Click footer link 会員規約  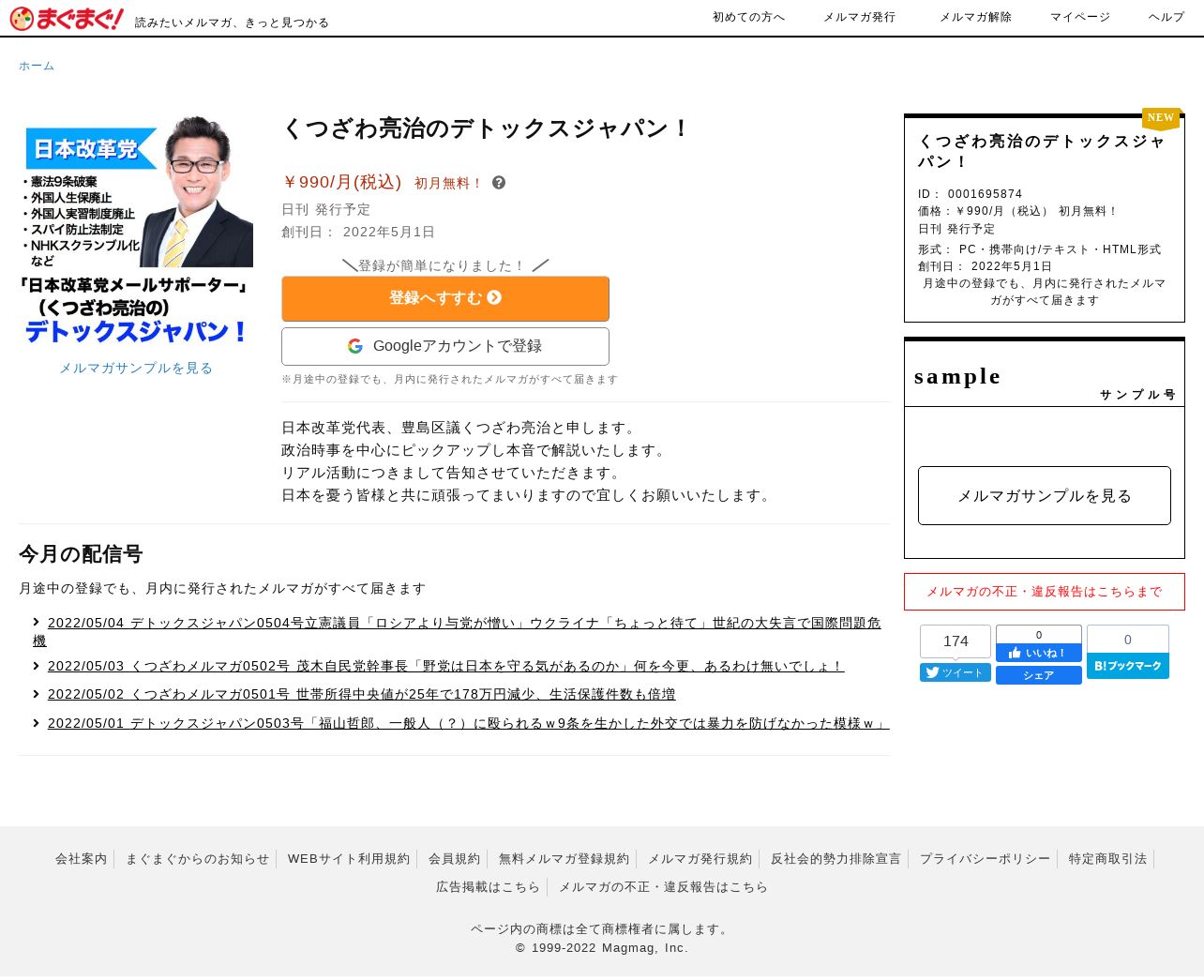455,859
